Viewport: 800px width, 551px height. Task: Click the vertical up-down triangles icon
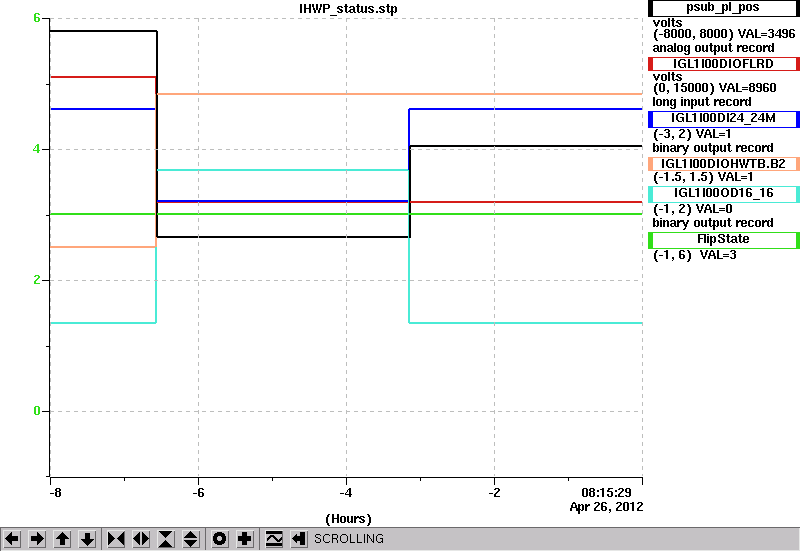[x=191, y=539]
